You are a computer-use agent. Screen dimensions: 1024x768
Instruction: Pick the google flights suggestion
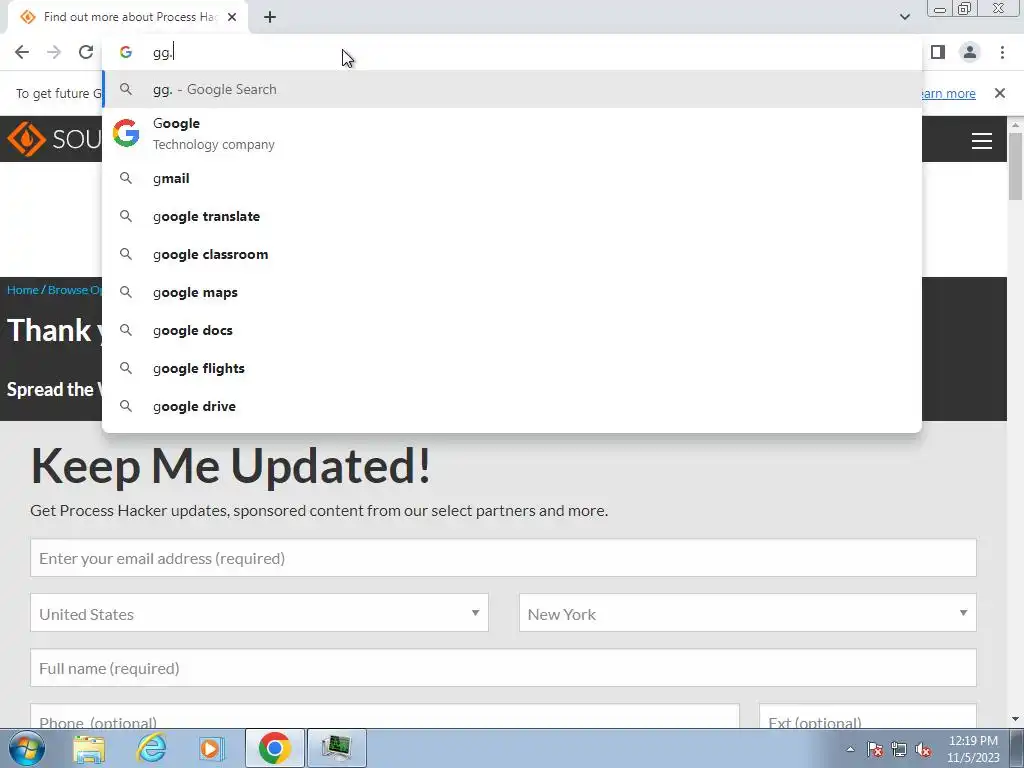click(x=512, y=368)
